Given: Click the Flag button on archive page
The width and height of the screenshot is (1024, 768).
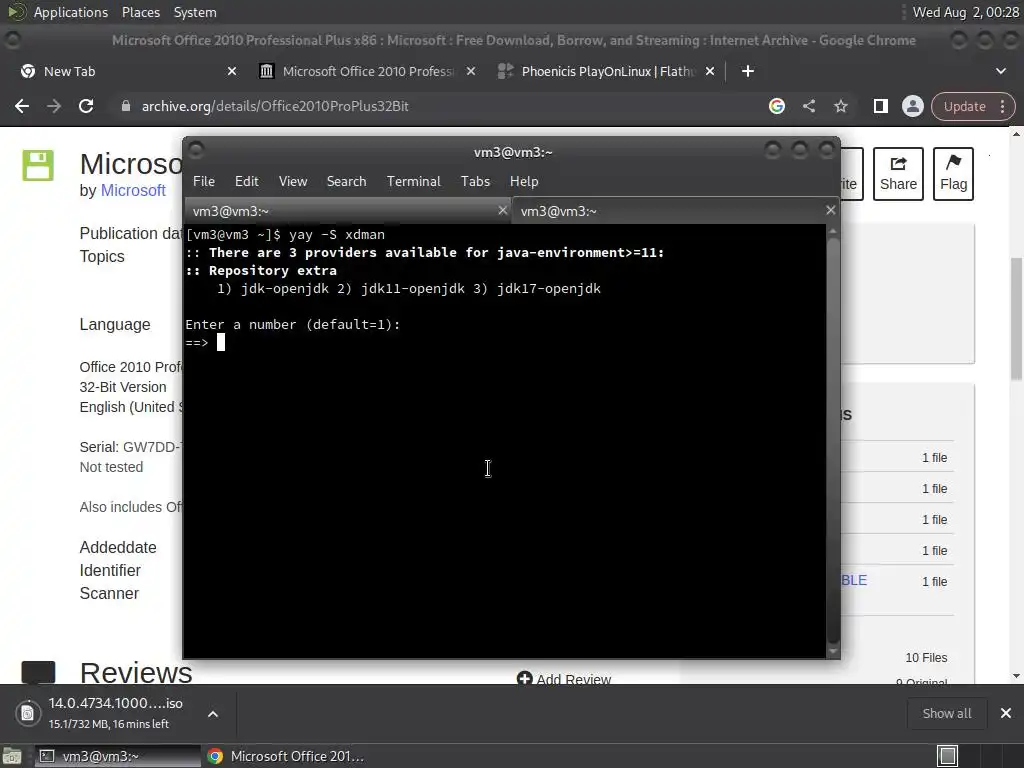Looking at the screenshot, I should click(x=953, y=174).
